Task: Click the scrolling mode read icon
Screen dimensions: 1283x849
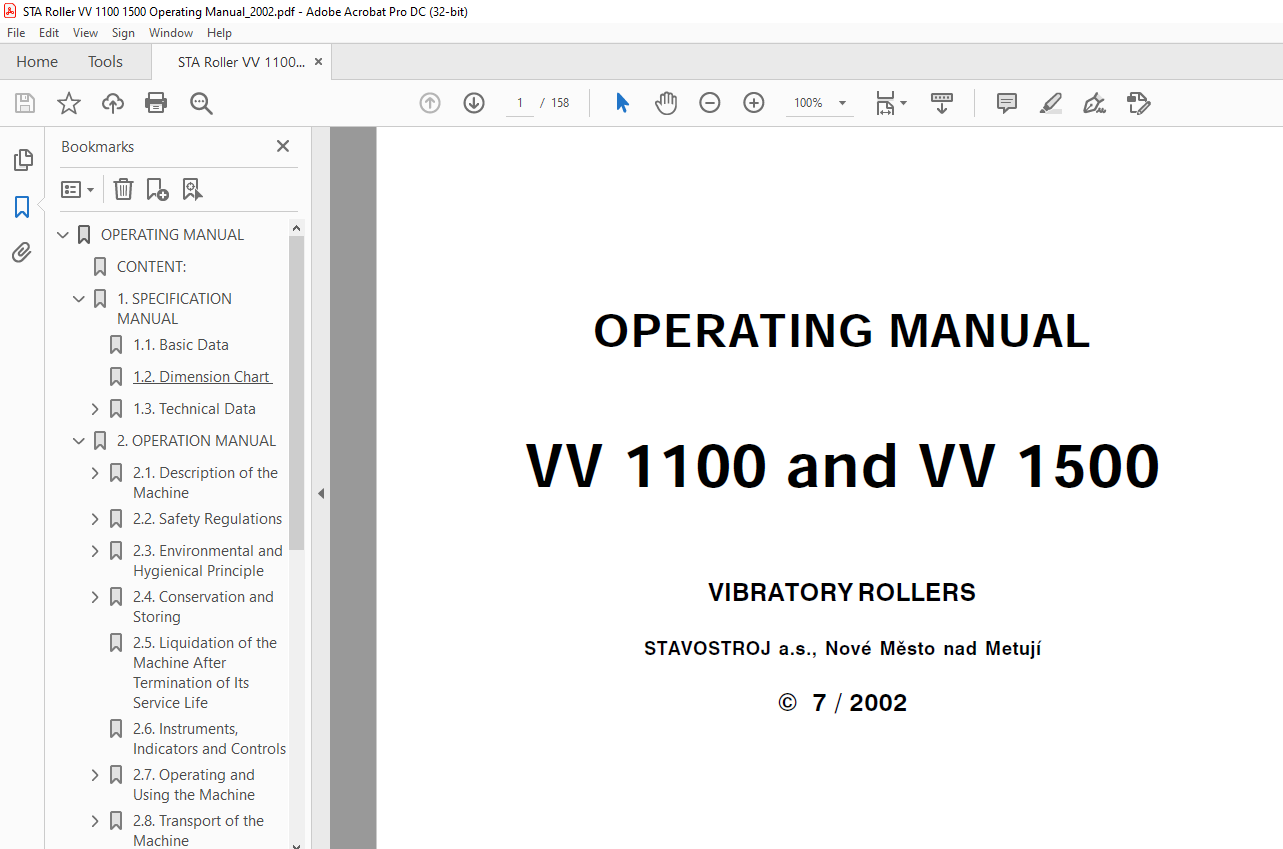Action: [942, 103]
